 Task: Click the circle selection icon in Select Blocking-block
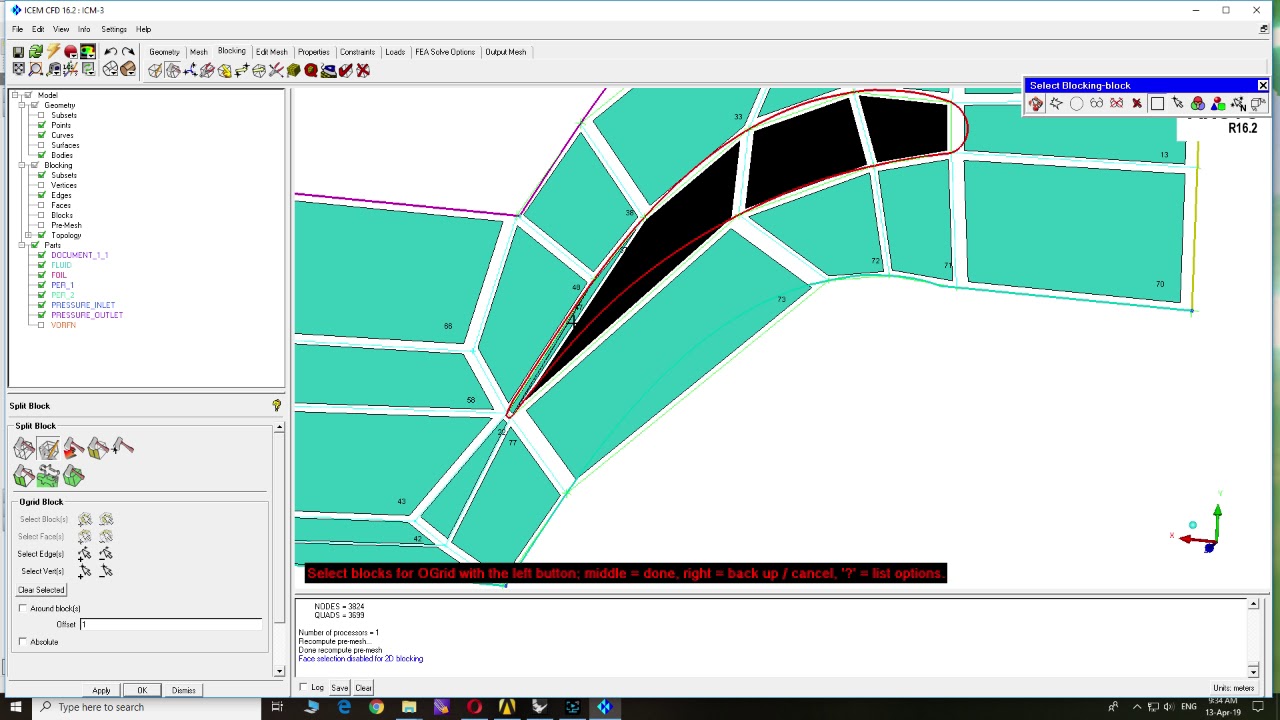click(1077, 104)
